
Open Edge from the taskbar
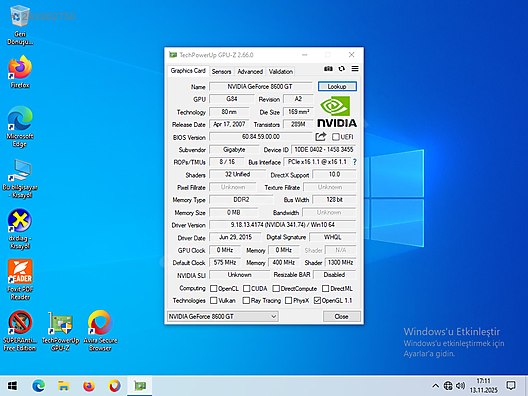(38, 386)
